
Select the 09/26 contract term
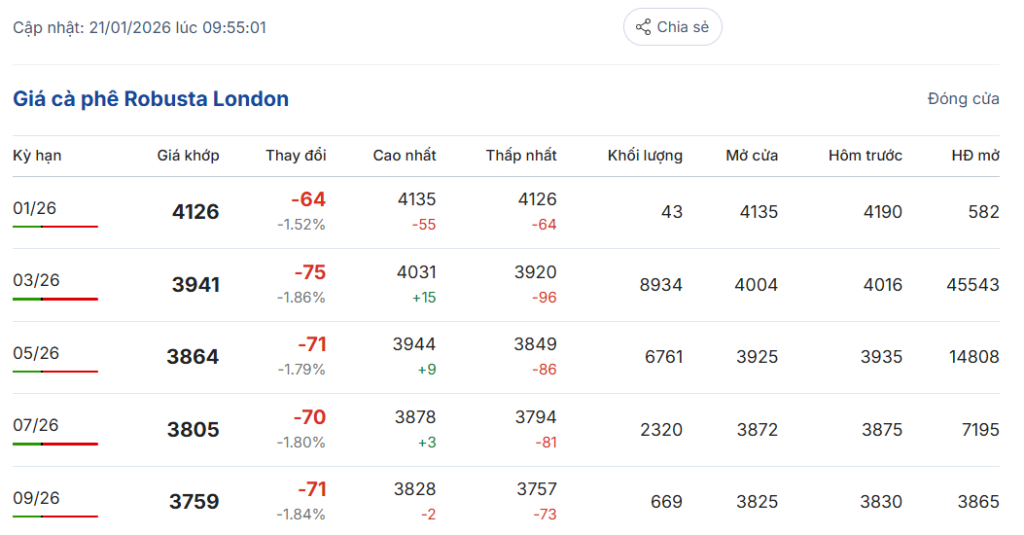(36, 498)
